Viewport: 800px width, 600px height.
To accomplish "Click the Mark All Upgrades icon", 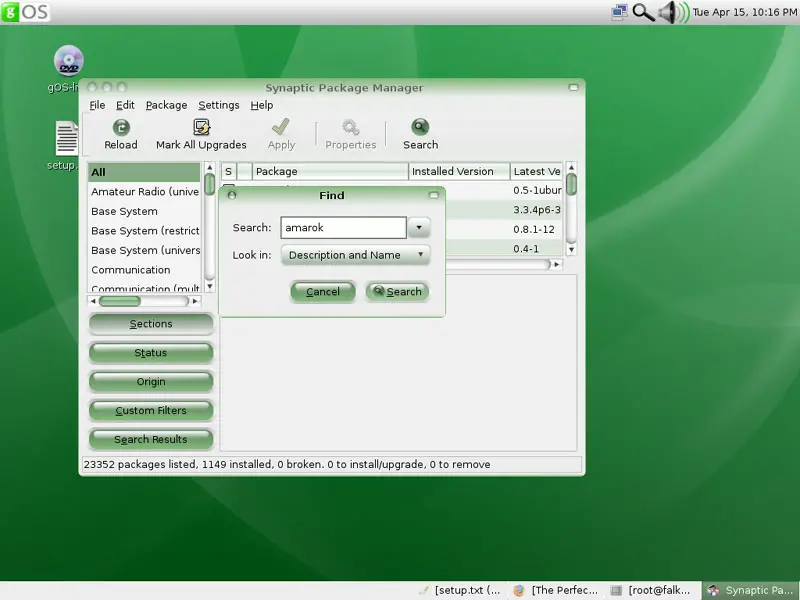I will [x=202, y=128].
